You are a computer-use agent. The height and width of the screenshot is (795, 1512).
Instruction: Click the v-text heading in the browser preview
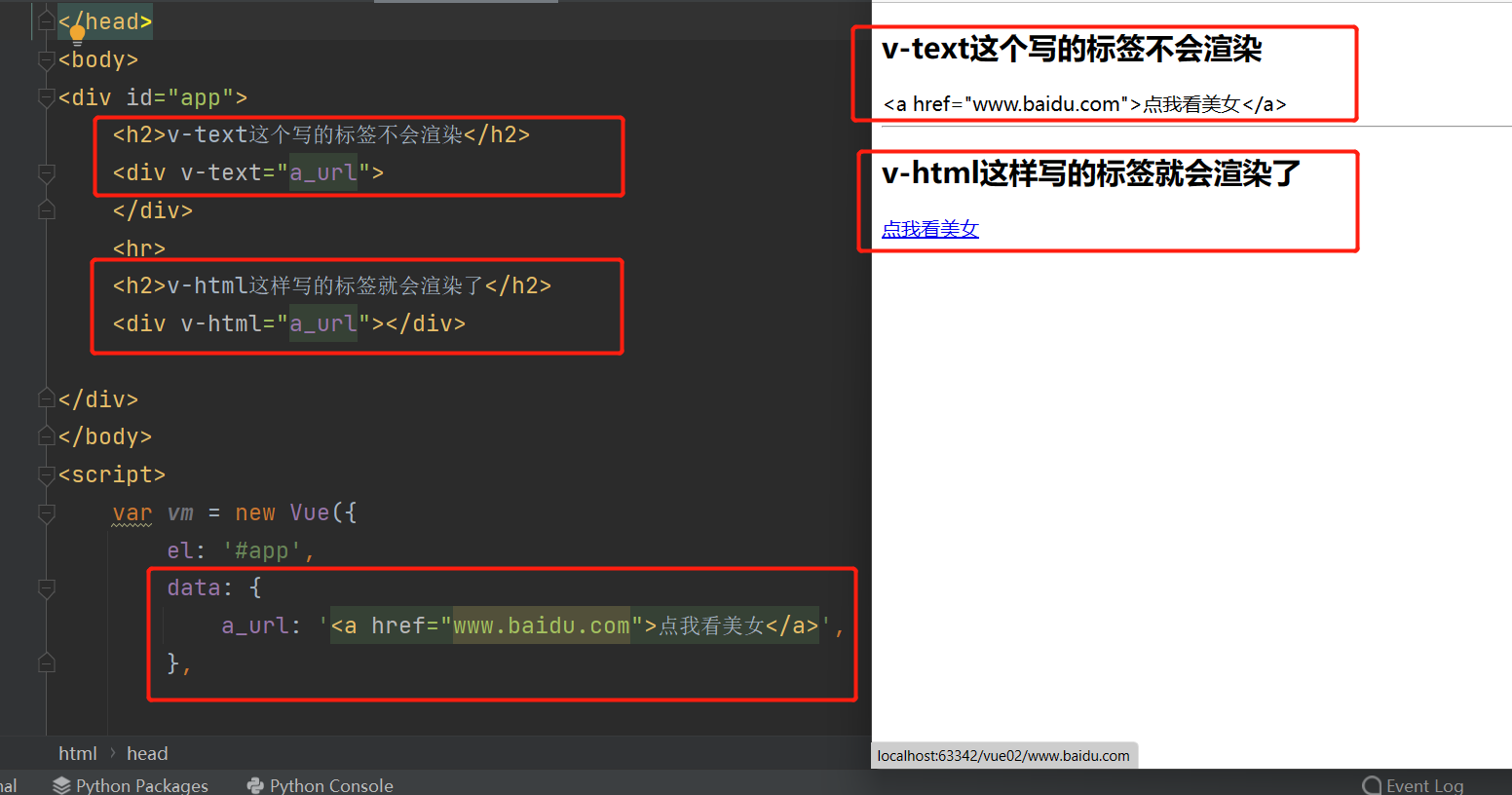pyautogui.click(x=1072, y=49)
